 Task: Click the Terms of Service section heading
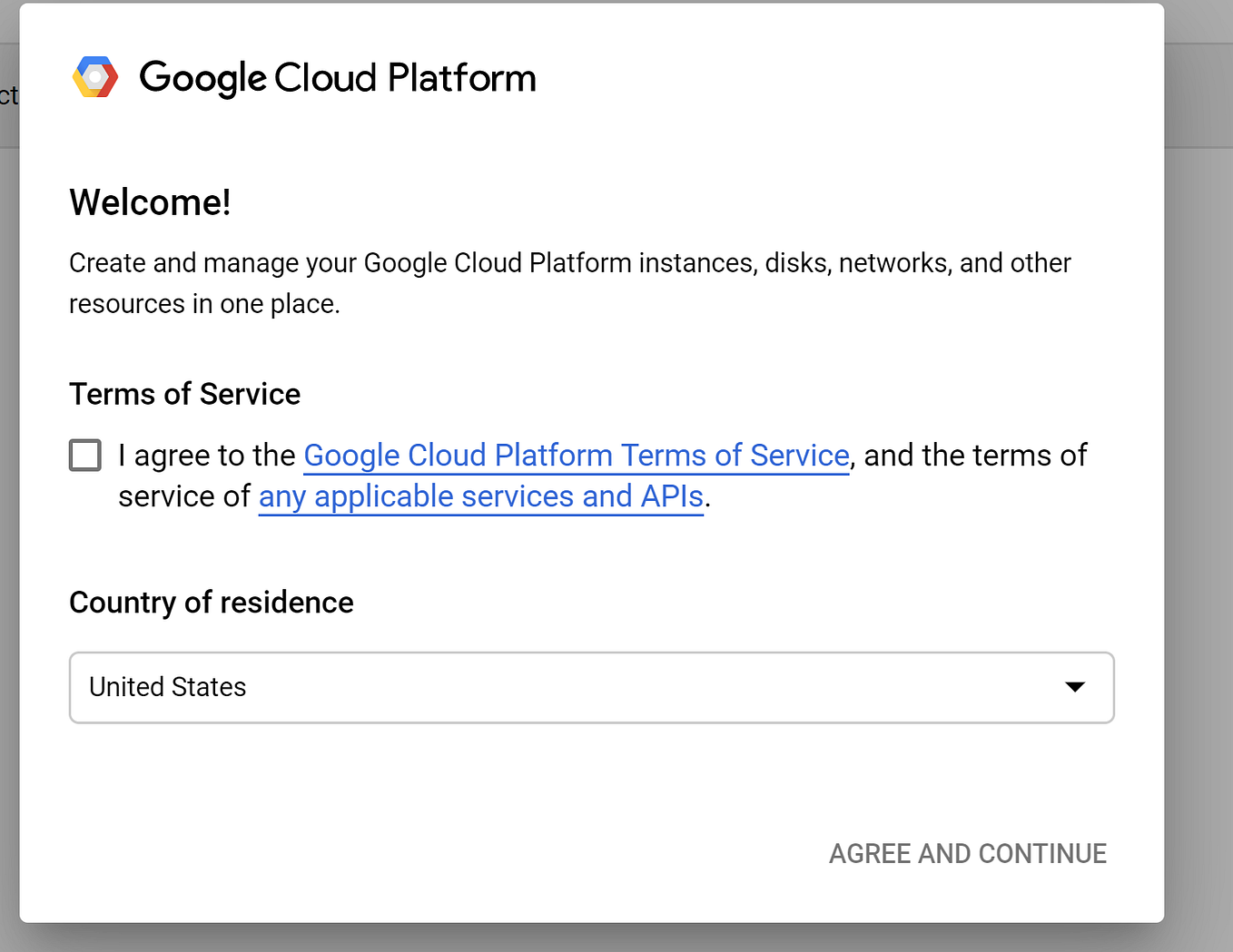pyautogui.click(x=185, y=394)
